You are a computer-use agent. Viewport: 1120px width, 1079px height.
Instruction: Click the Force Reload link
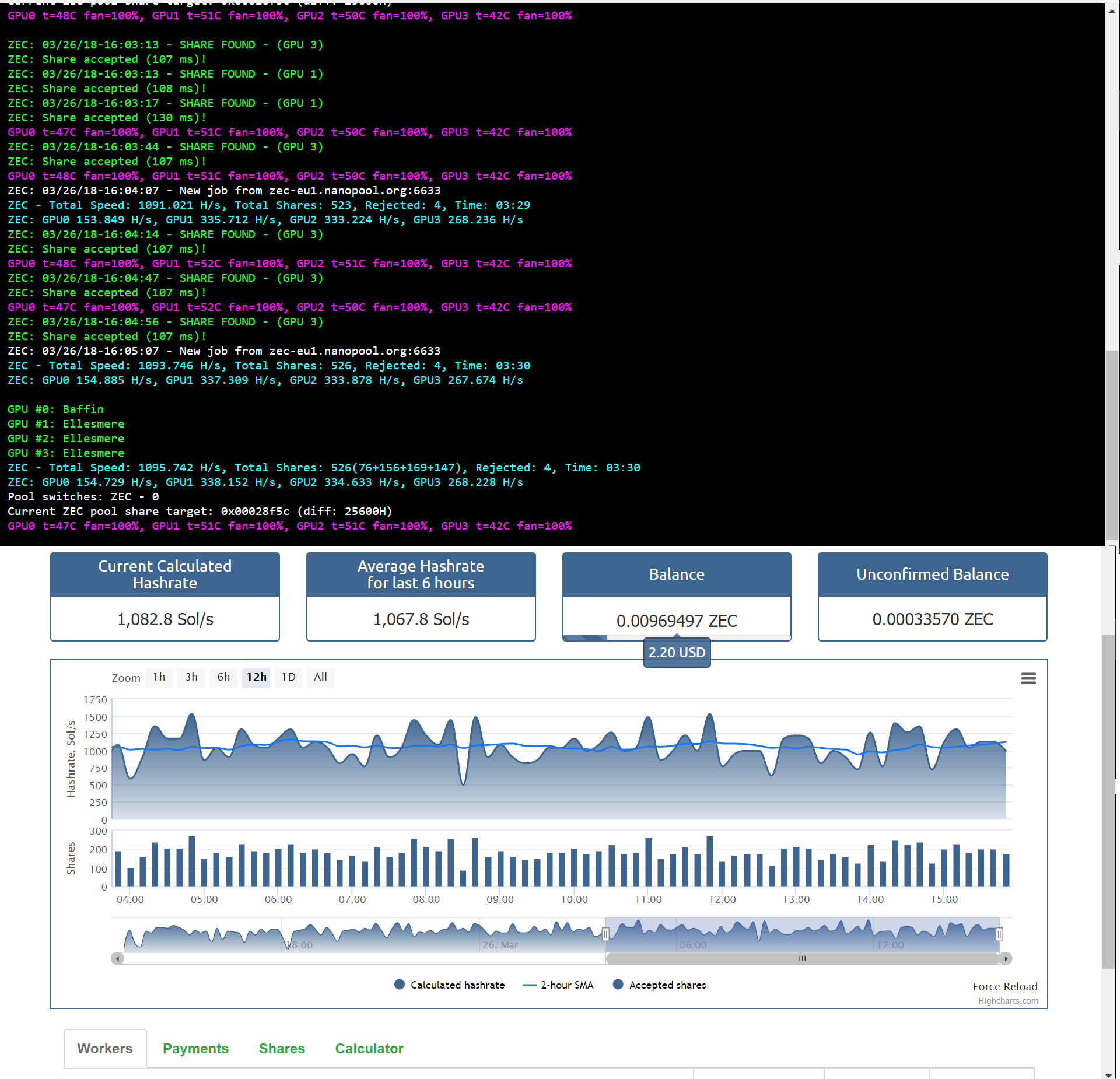(1005, 986)
